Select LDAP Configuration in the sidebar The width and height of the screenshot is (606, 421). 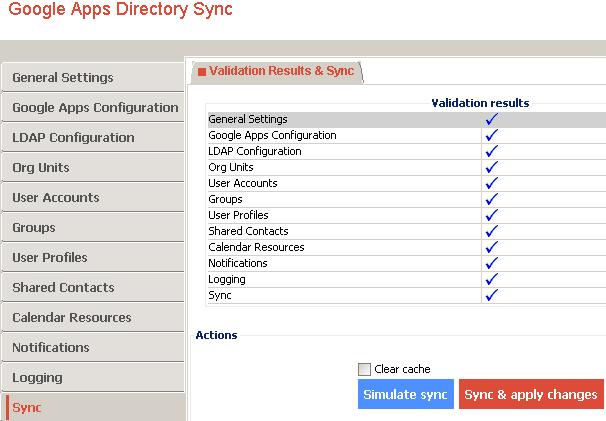pyautogui.click(x=93, y=137)
